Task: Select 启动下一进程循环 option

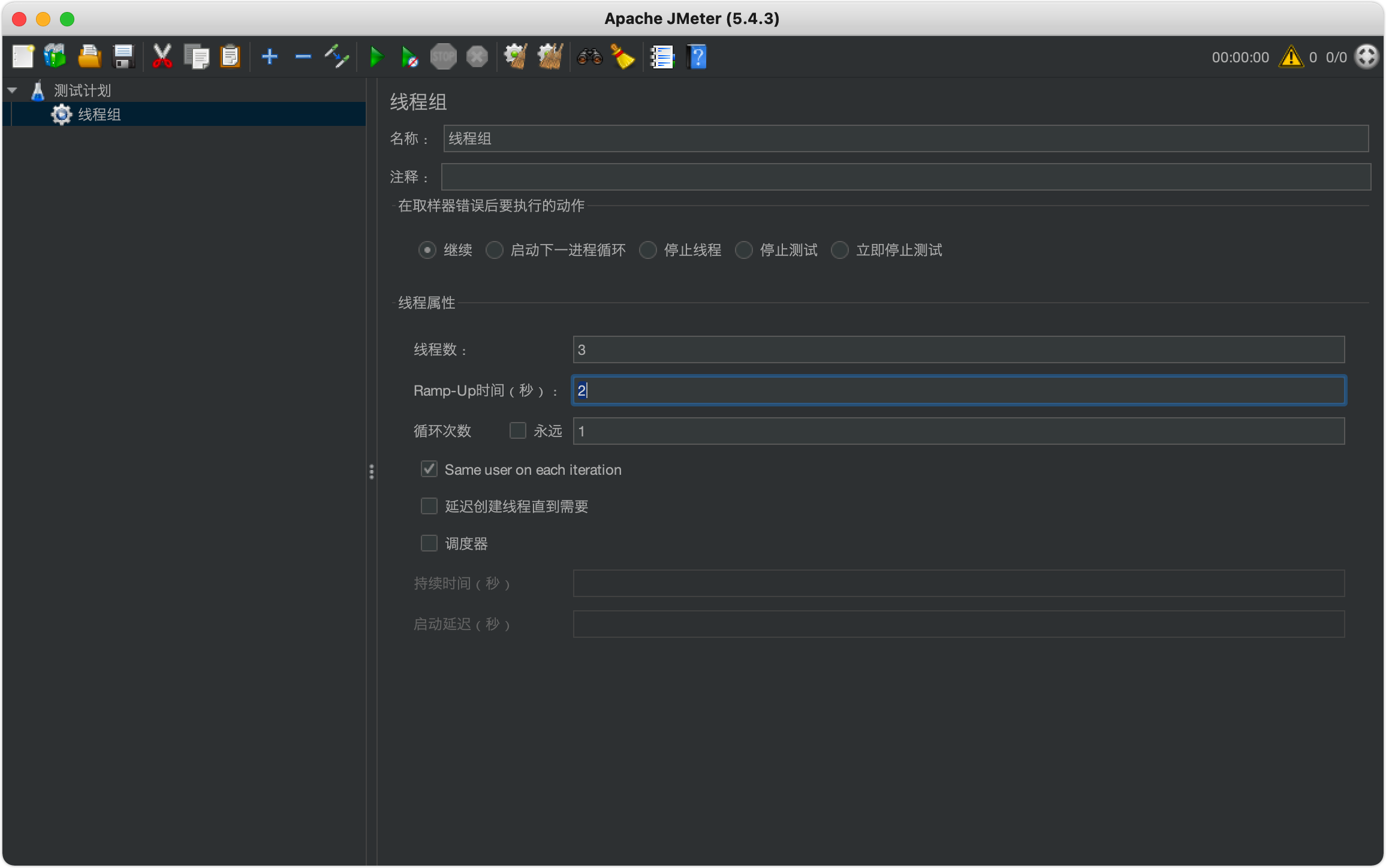Action: coord(494,250)
